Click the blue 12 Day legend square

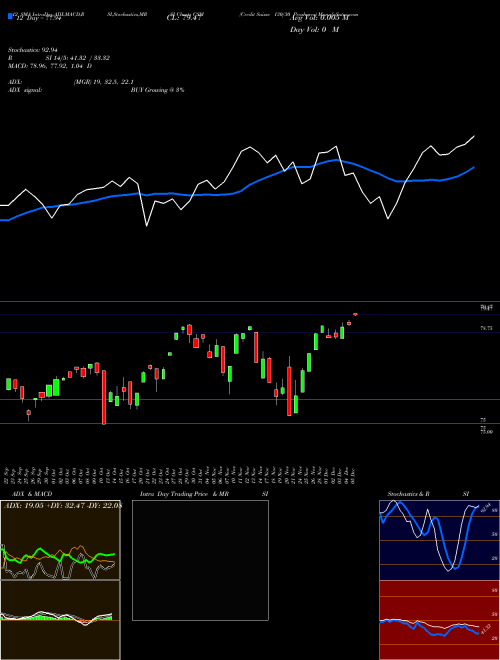tap(10, 16)
